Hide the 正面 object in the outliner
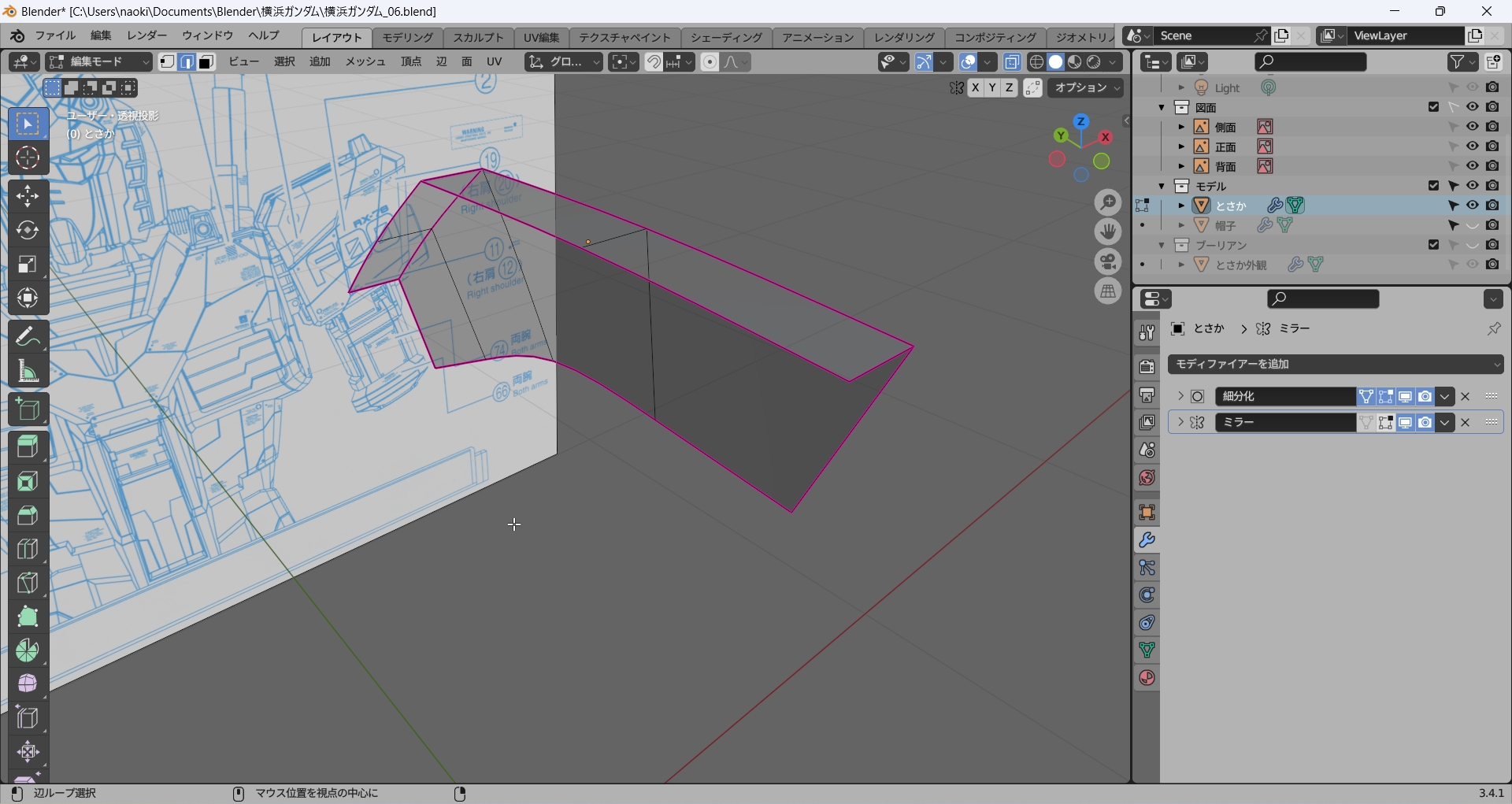 coord(1472,146)
